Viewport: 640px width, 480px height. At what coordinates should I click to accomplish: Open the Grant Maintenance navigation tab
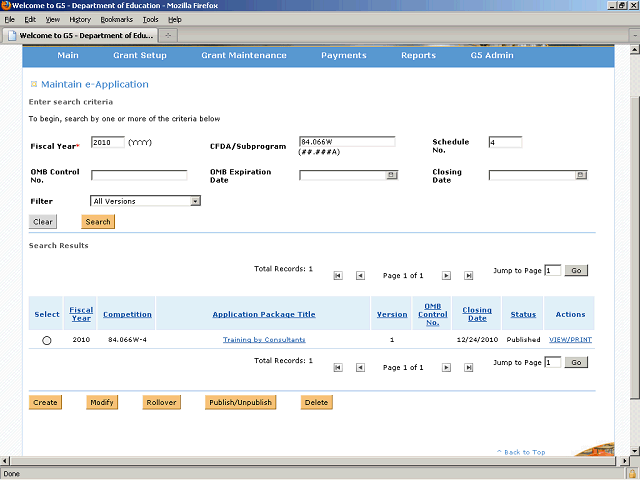243,55
